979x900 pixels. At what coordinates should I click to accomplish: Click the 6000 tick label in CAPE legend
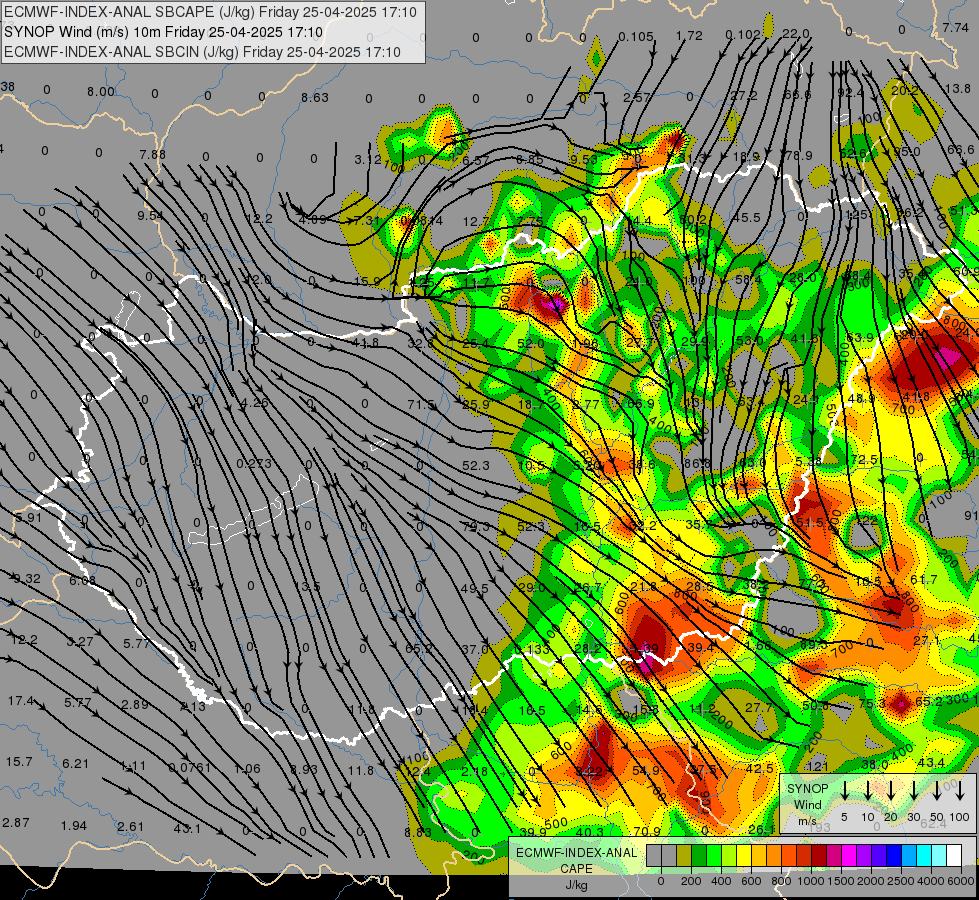coord(960,881)
